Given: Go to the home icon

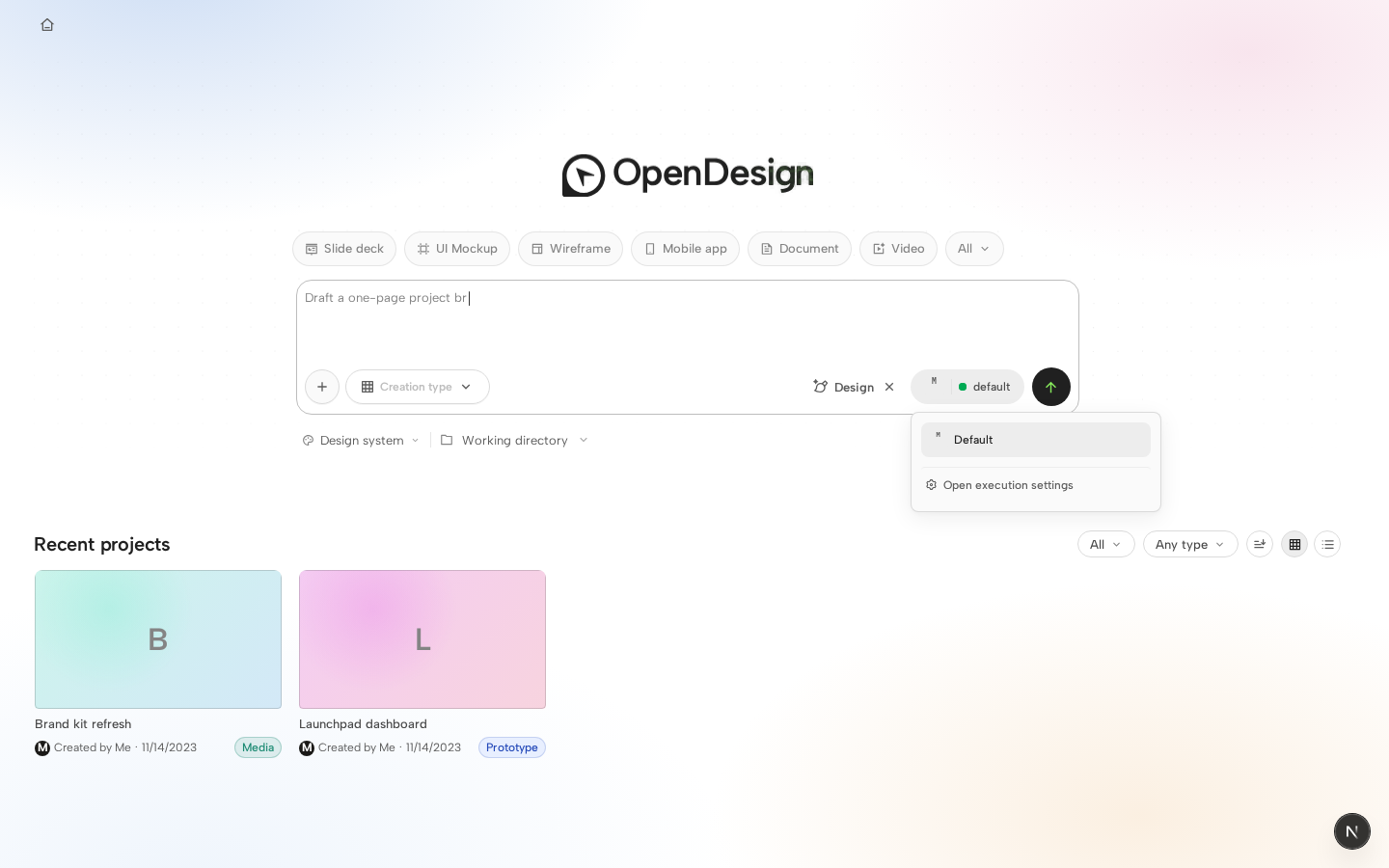Looking at the screenshot, I should pyautogui.click(x=47, y=25).
